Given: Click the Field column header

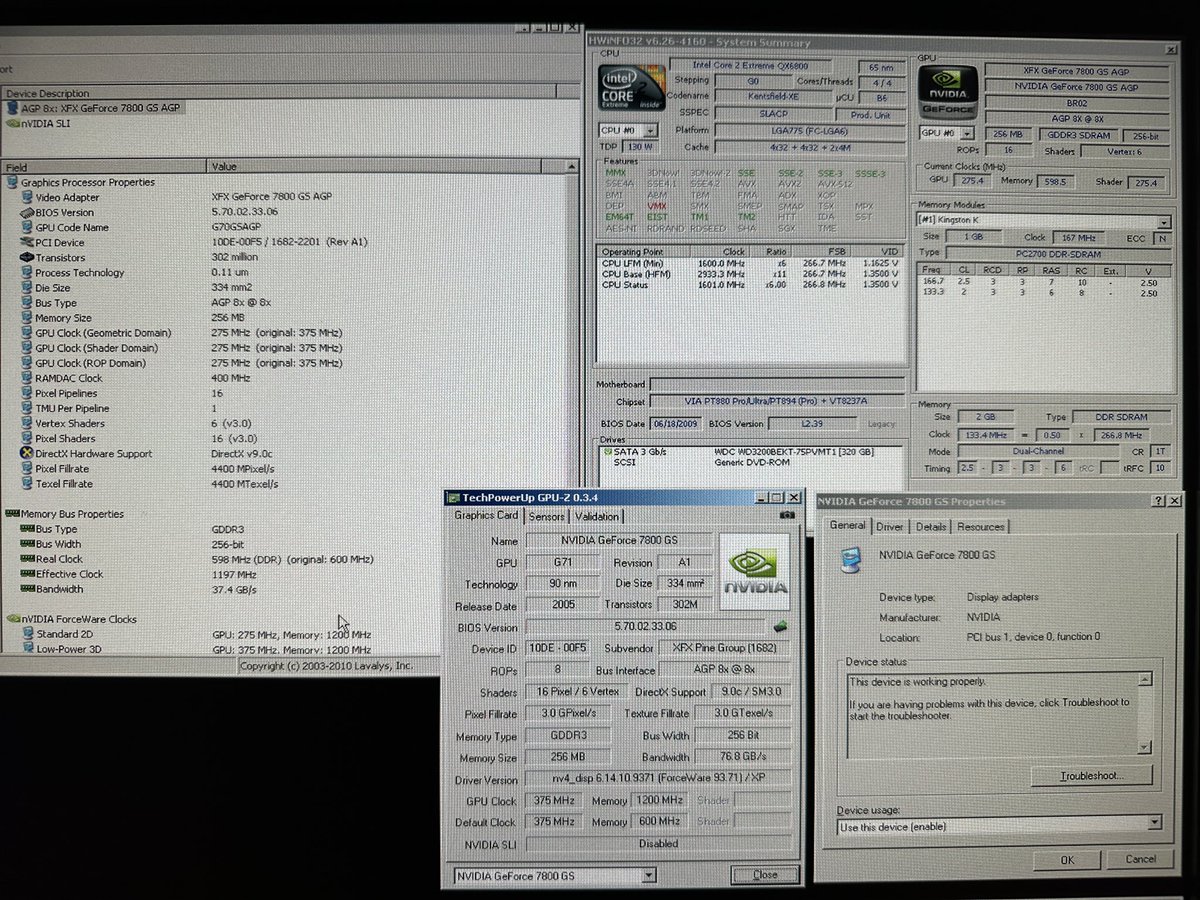Looking at the screenshot, I should (x=104, y=167).
